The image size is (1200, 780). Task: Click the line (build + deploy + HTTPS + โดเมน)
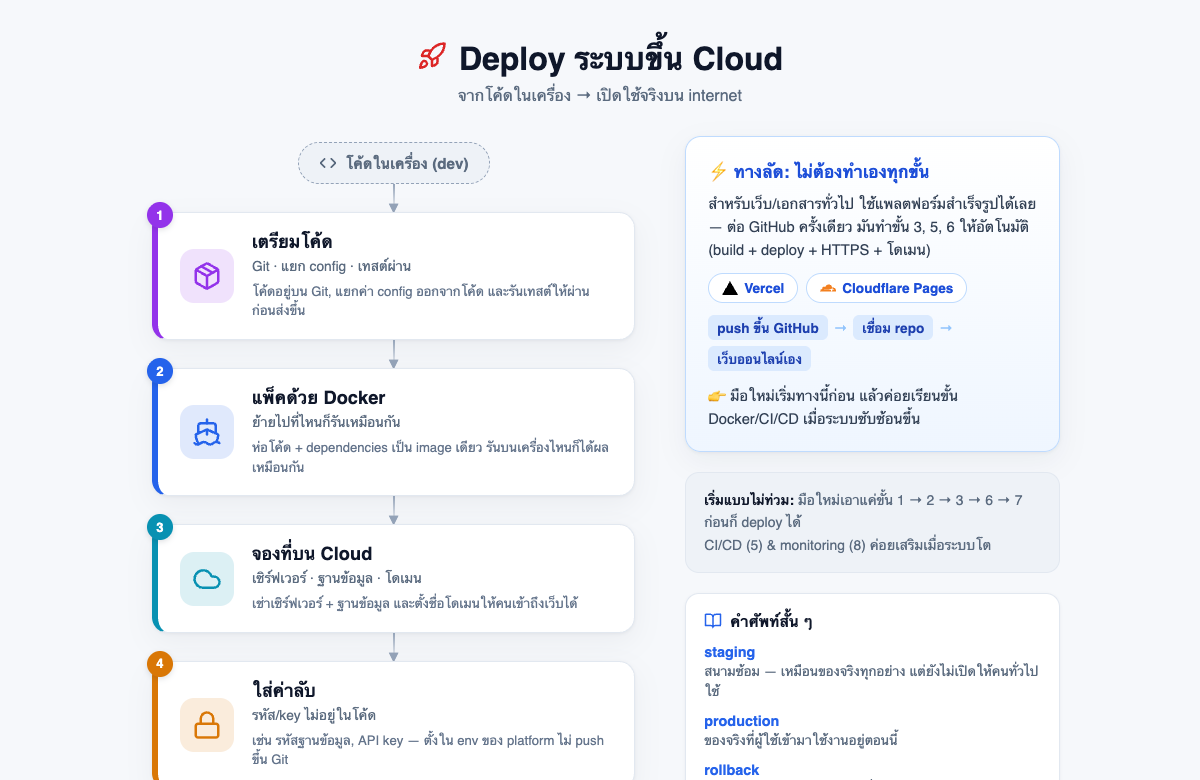point(819,249)
